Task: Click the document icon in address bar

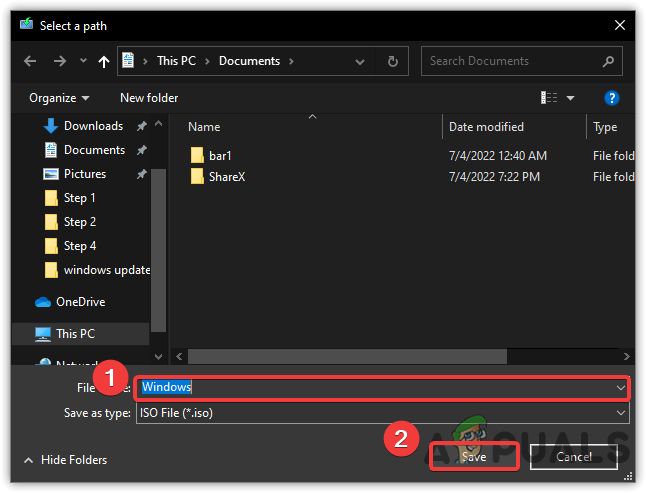Action: (x=128, y=61)
